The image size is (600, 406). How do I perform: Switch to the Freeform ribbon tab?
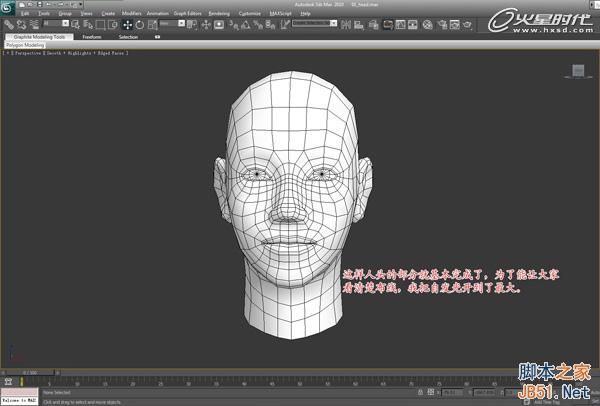pyautogui.click(x=92, y=36)
